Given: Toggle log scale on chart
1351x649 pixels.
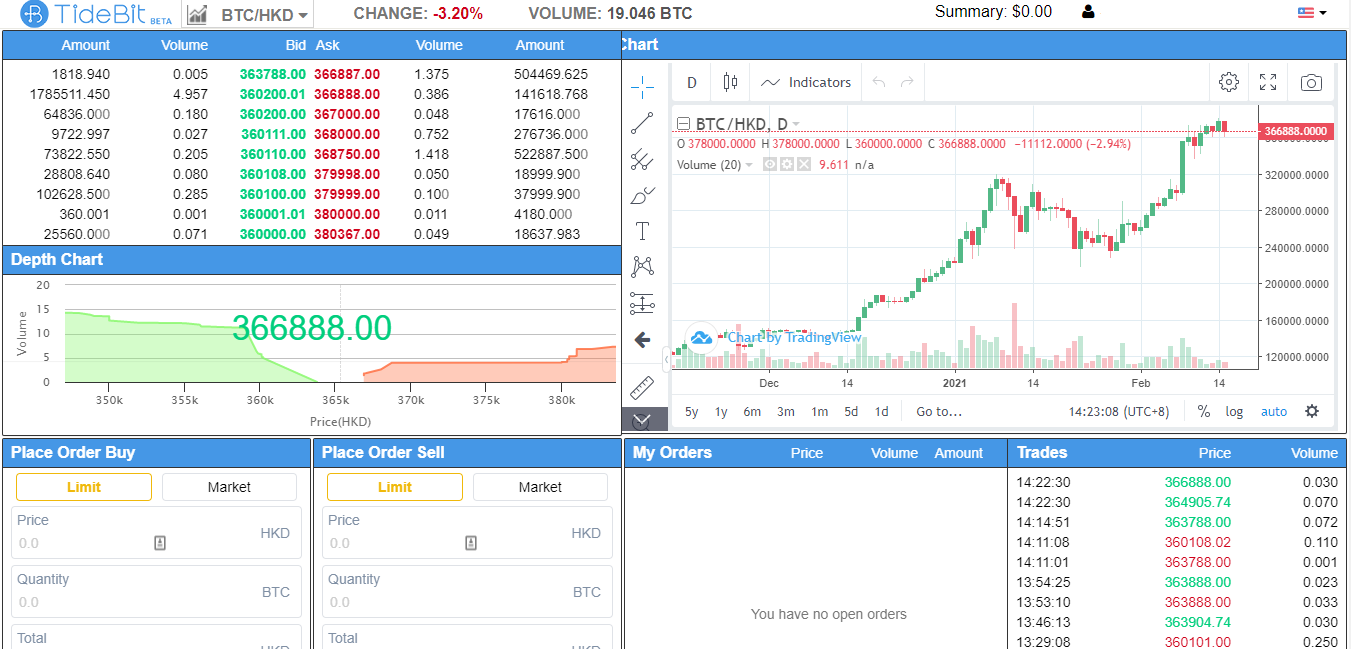Looking at the screenshot, I should 1235,411.
